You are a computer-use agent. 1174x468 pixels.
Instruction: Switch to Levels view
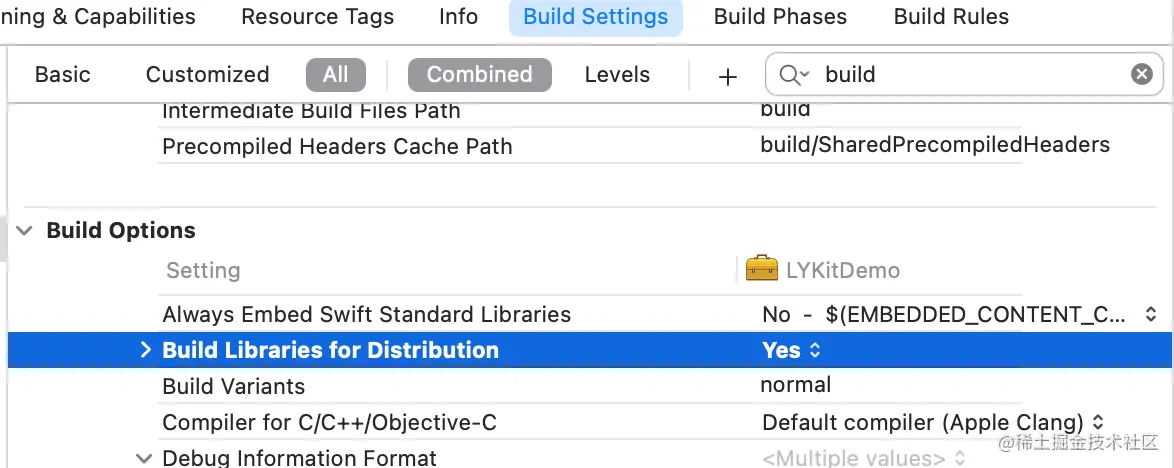(617, 75)
